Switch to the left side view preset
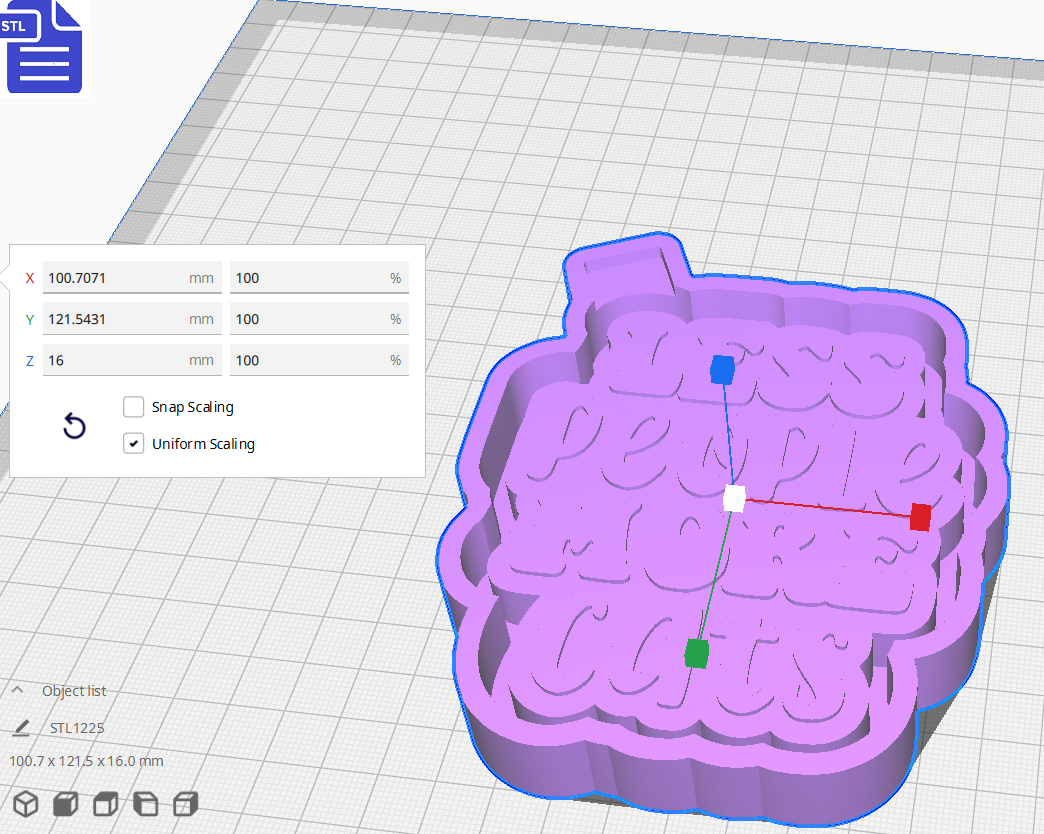Image resolution: width=1044 pixels, height=834 pixels. 144,803
